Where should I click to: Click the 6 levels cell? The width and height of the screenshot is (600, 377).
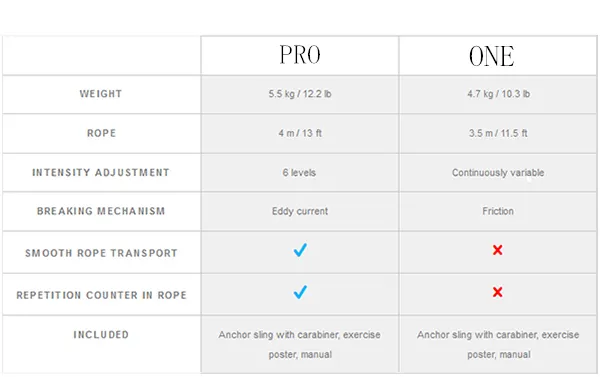click(x=300, y=173)
